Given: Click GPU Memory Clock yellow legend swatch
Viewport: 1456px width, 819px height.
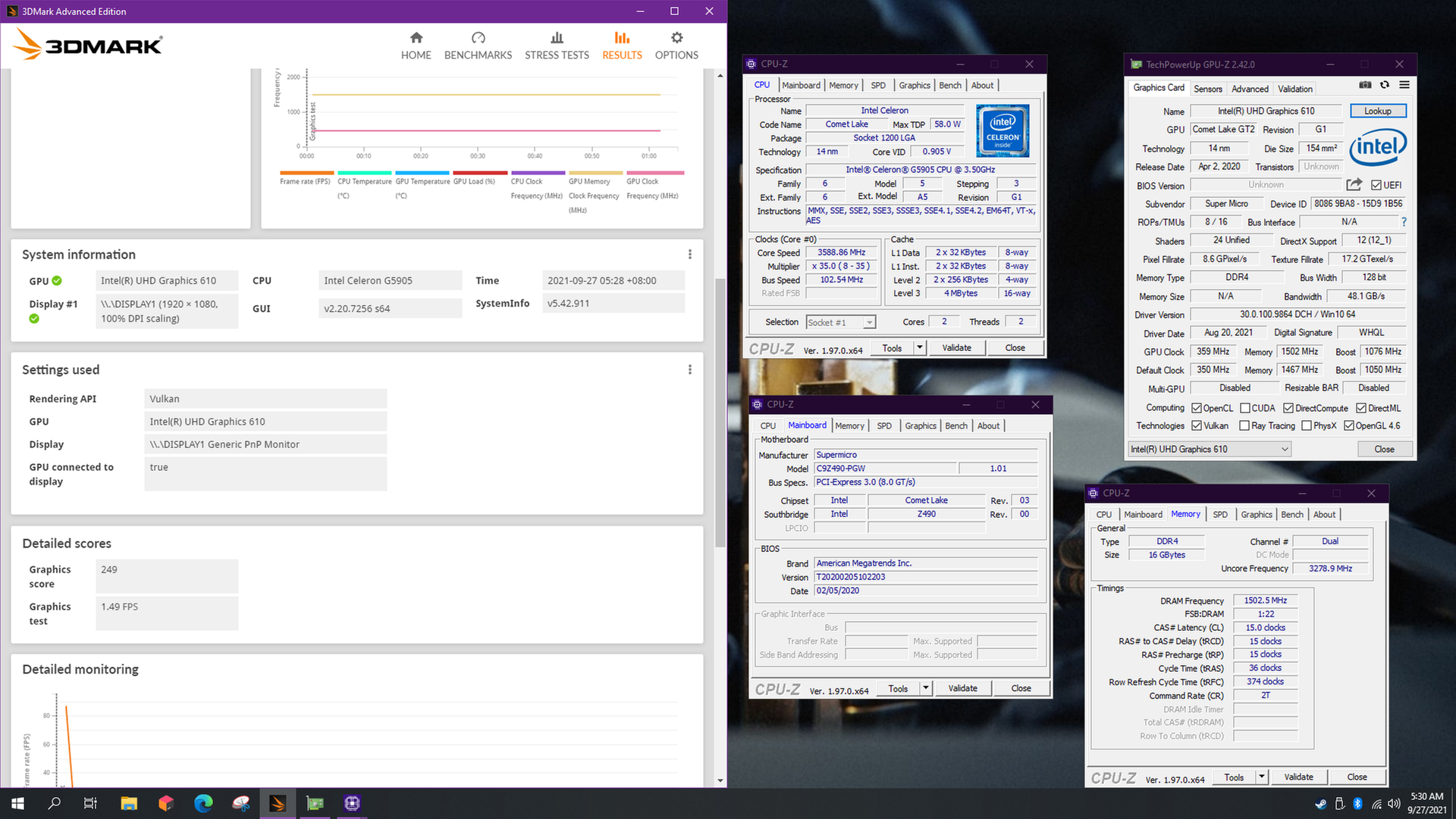Looking at the screenshot, I should click(x=595, y=173).
